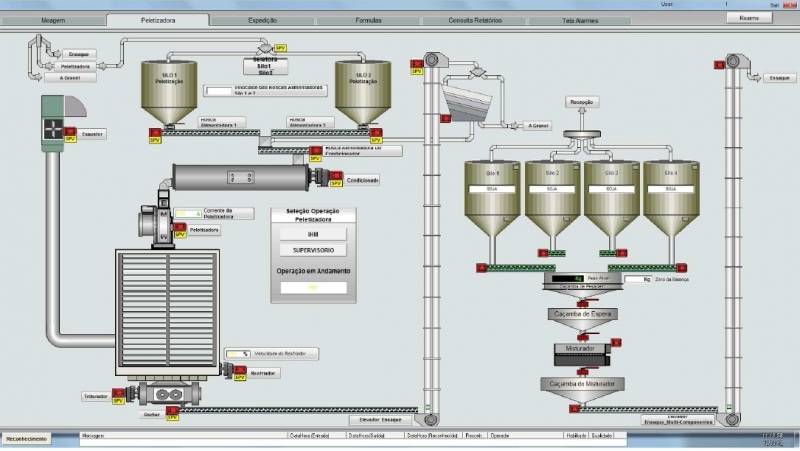
Task: Open the Expedição tab
Action: 262,20
